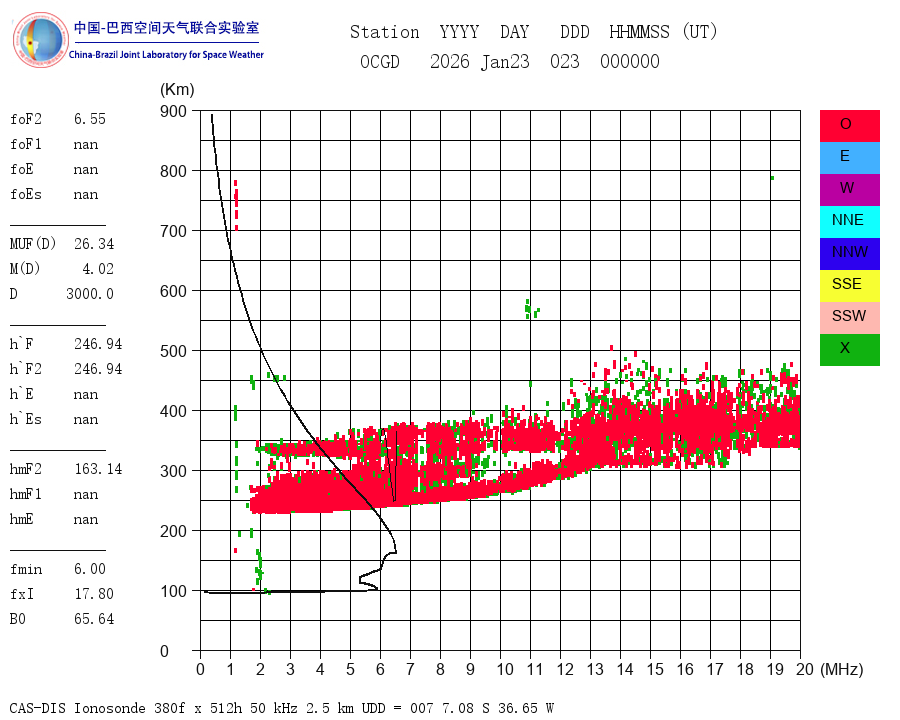Click the h`E label

point(22,394)
